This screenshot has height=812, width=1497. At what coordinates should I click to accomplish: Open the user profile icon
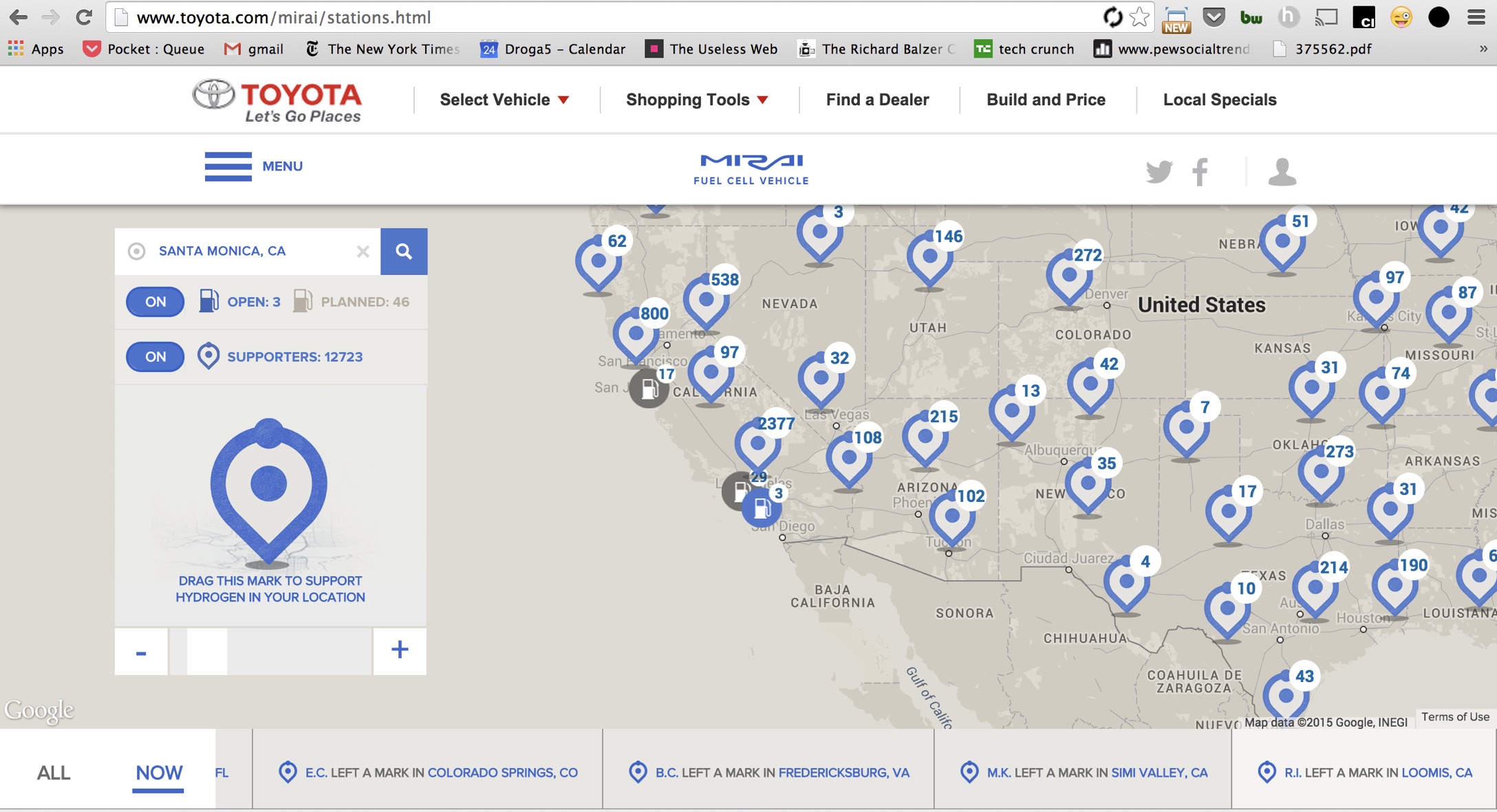tap(1282, 172)
